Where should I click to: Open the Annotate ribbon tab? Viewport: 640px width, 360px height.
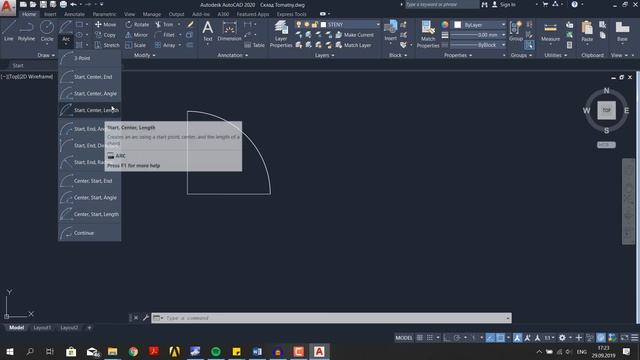[74, 14]
